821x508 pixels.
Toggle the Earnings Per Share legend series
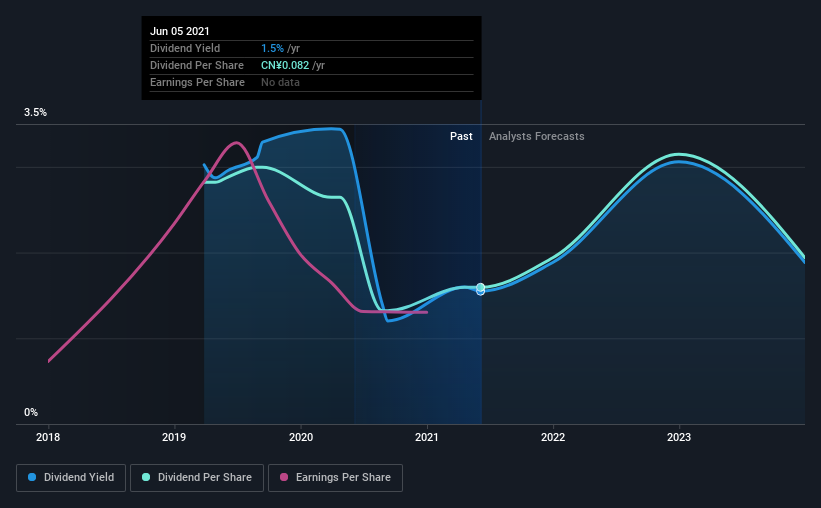(x=335, y=478)
